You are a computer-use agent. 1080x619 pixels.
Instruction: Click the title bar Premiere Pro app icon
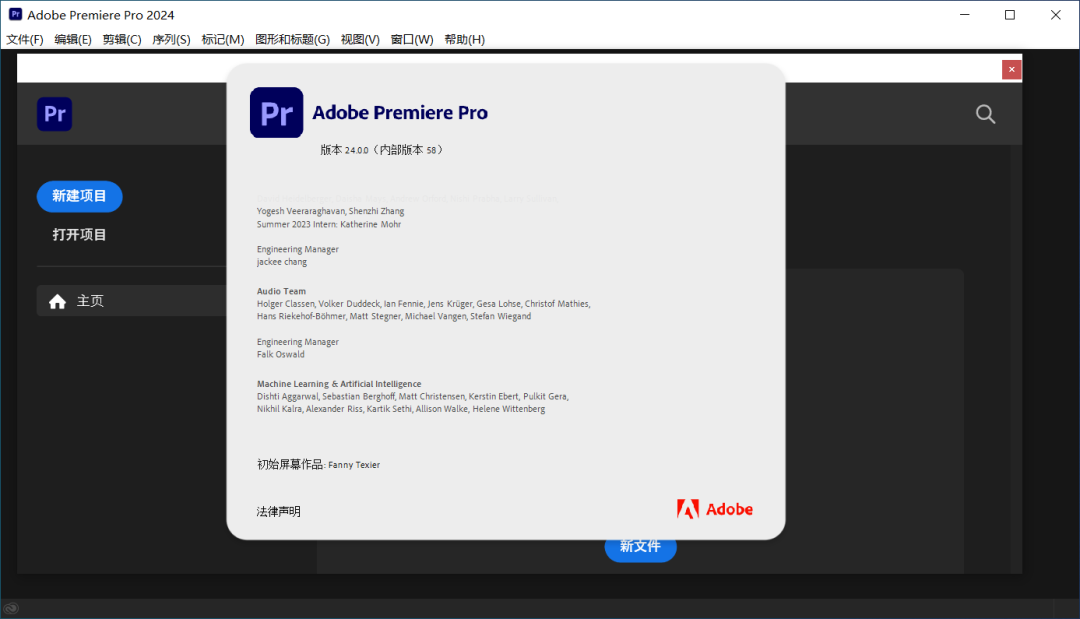tap(15, 14)
